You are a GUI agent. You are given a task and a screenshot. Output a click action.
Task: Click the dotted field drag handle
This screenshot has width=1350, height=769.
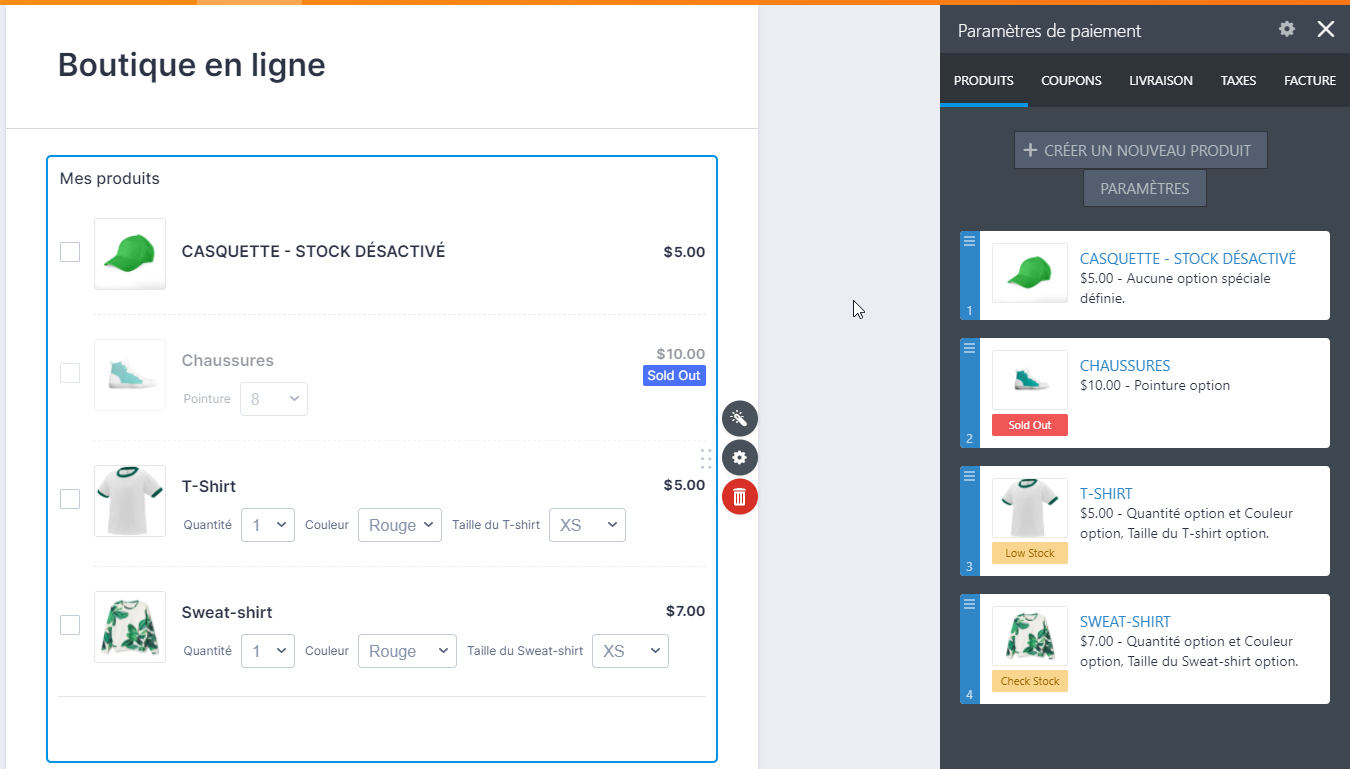click(x=706, y=458)
